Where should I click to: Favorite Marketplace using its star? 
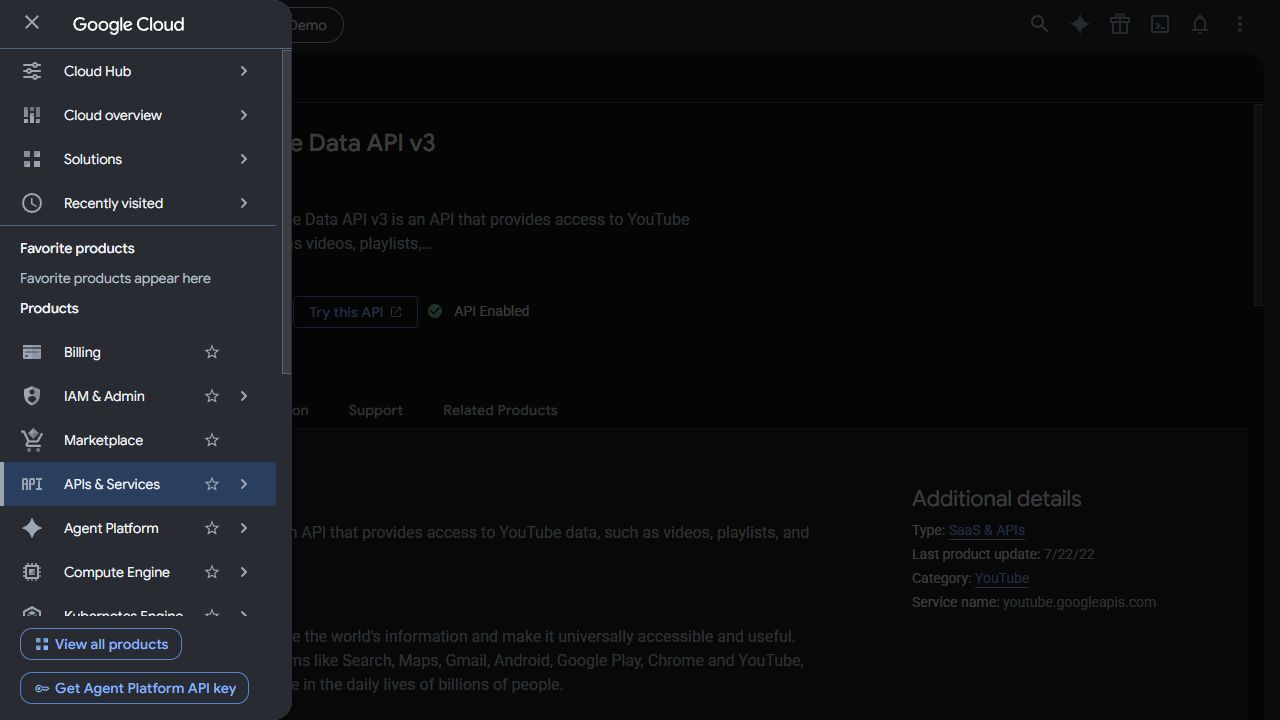click(212, 440)
